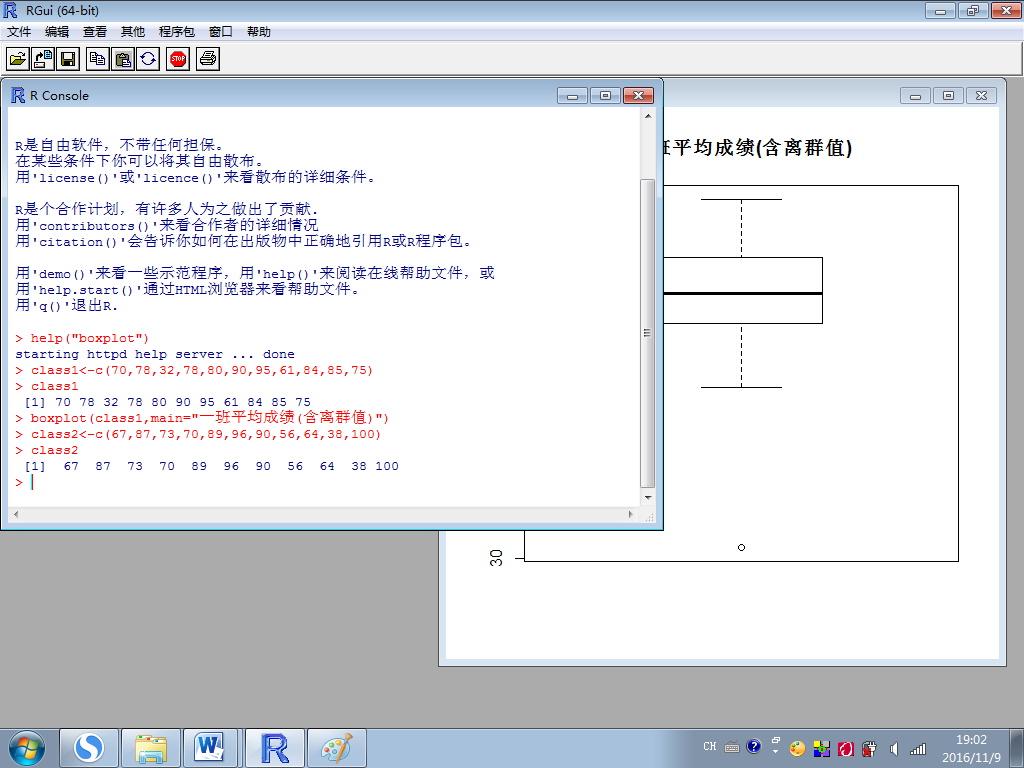Click the help("boxplot") command line
Image resolution: width=1024 pixels, height=768 pixels.
tap(82, 338)
